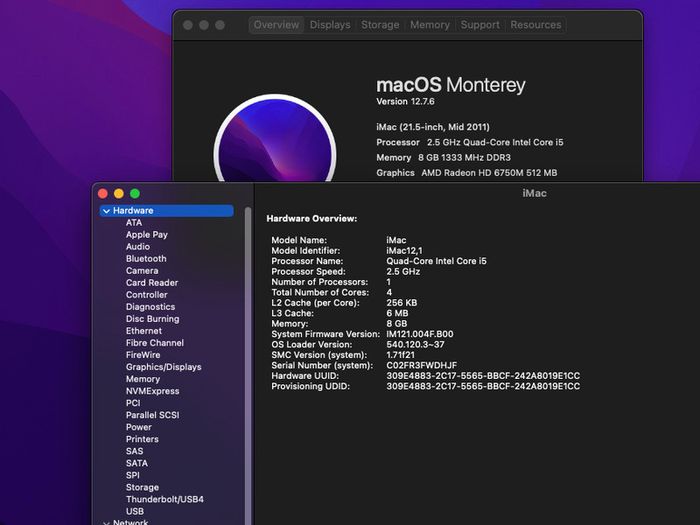Select ATA in the sidebar

tap(133, 222)
